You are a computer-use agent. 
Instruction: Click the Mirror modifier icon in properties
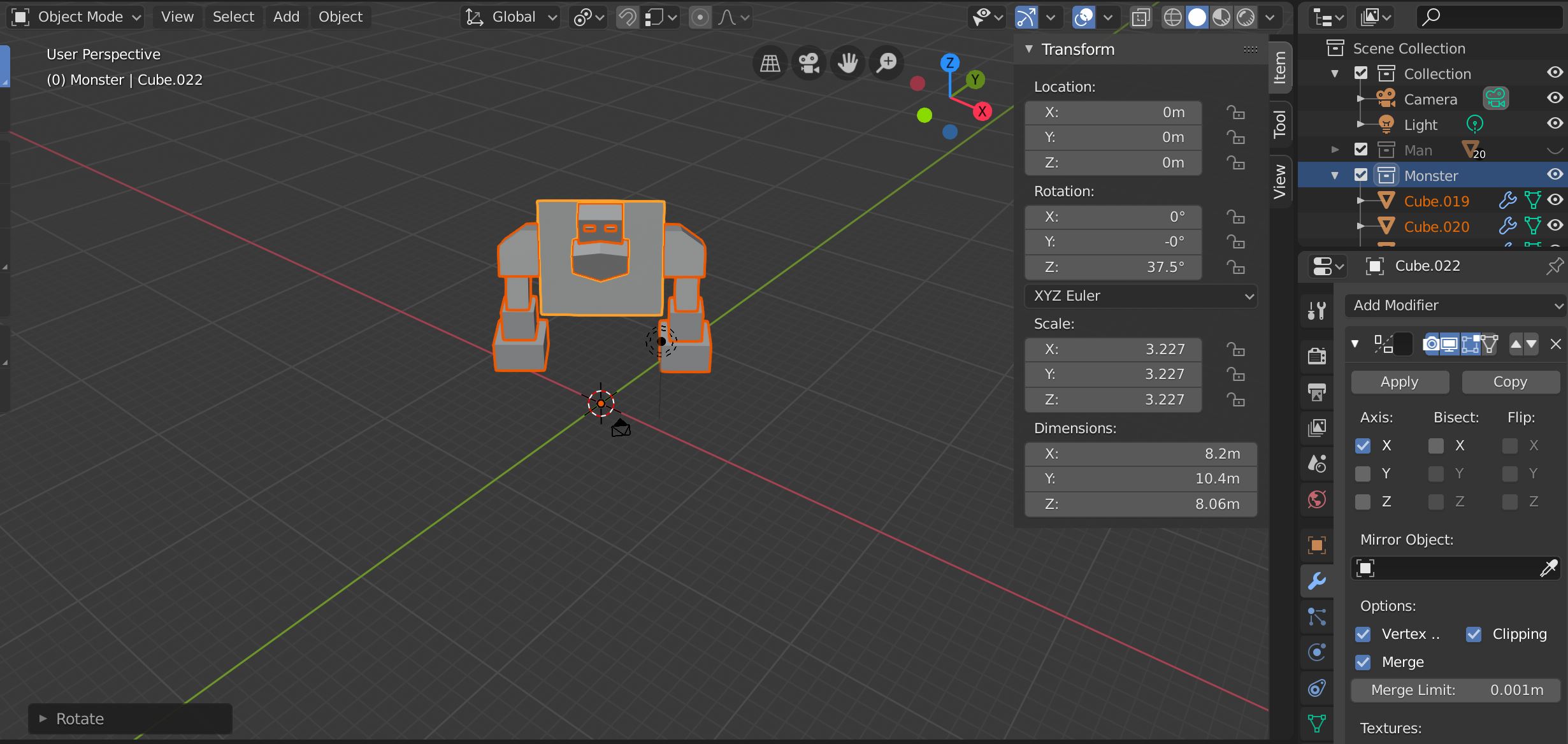coord(1383,343)
